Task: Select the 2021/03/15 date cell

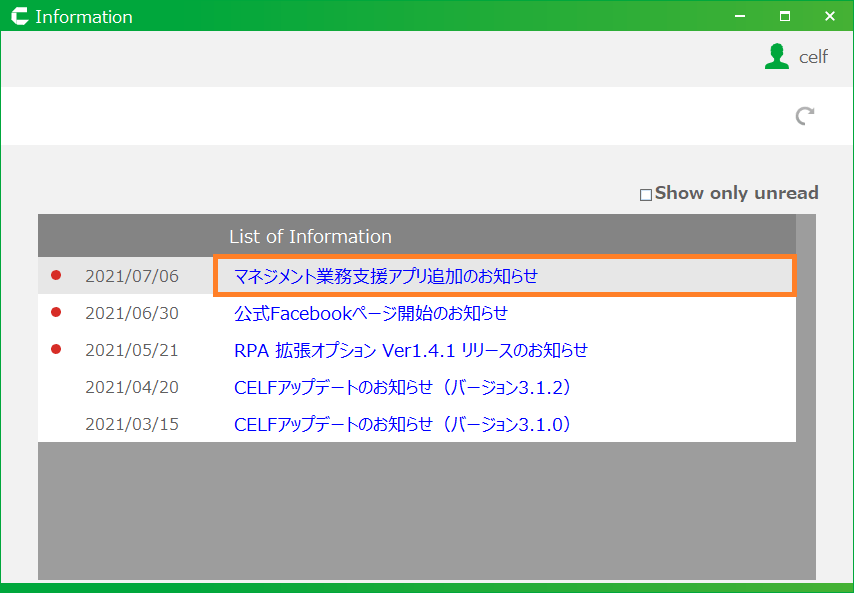Action: (132, 424)
